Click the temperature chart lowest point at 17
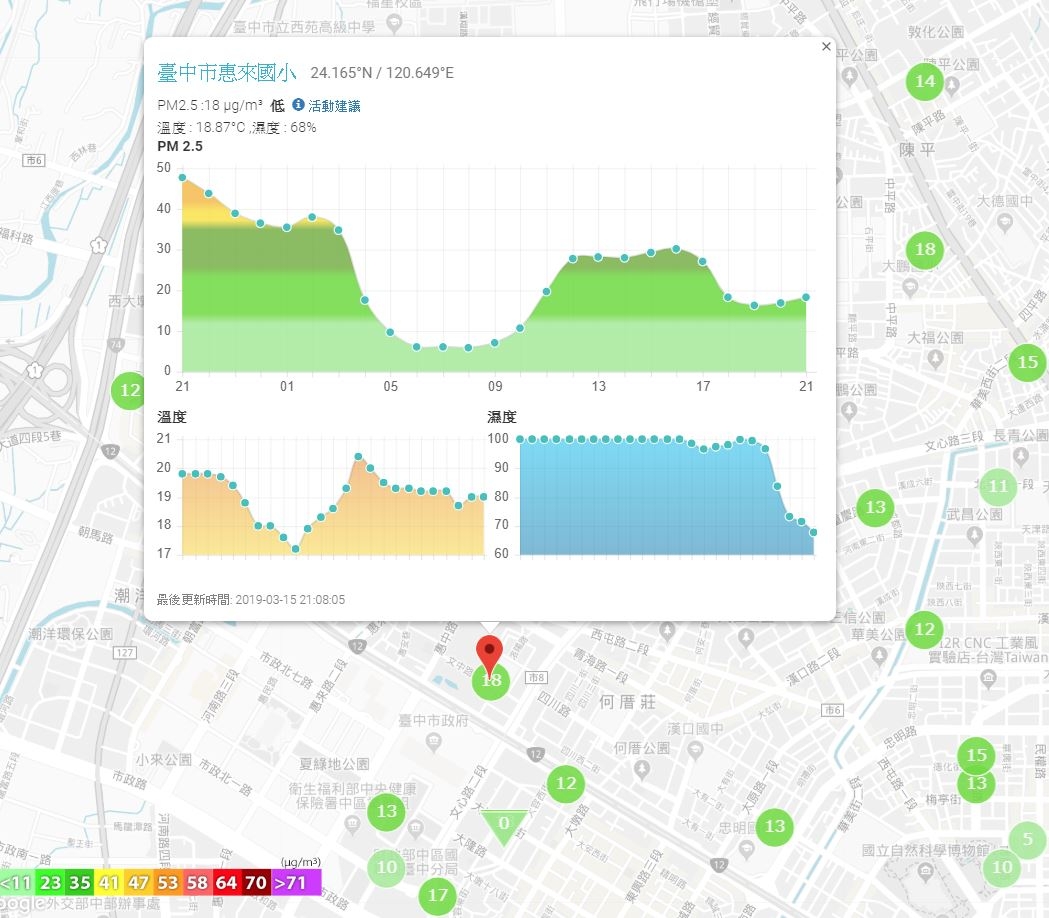The image size is (1049, 918). [296, 549]
